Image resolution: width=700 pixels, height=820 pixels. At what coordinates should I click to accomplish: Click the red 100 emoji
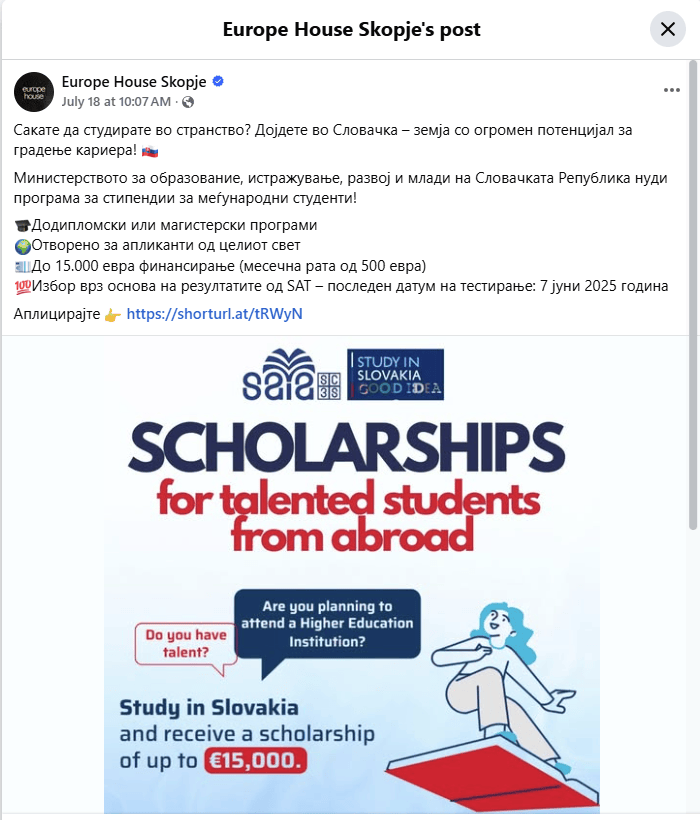click(x=23, y=286)
